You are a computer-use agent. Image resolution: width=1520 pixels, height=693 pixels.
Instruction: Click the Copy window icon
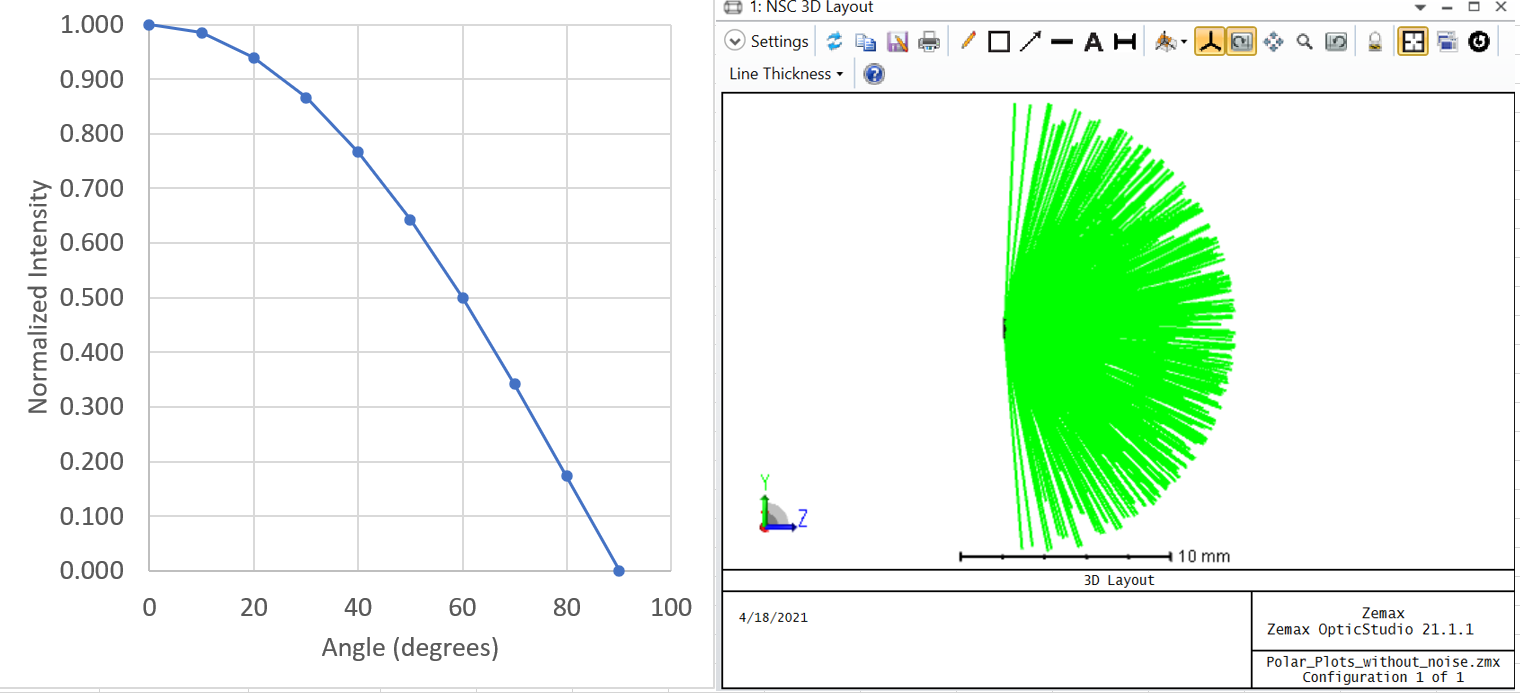[x=866, y=41]
